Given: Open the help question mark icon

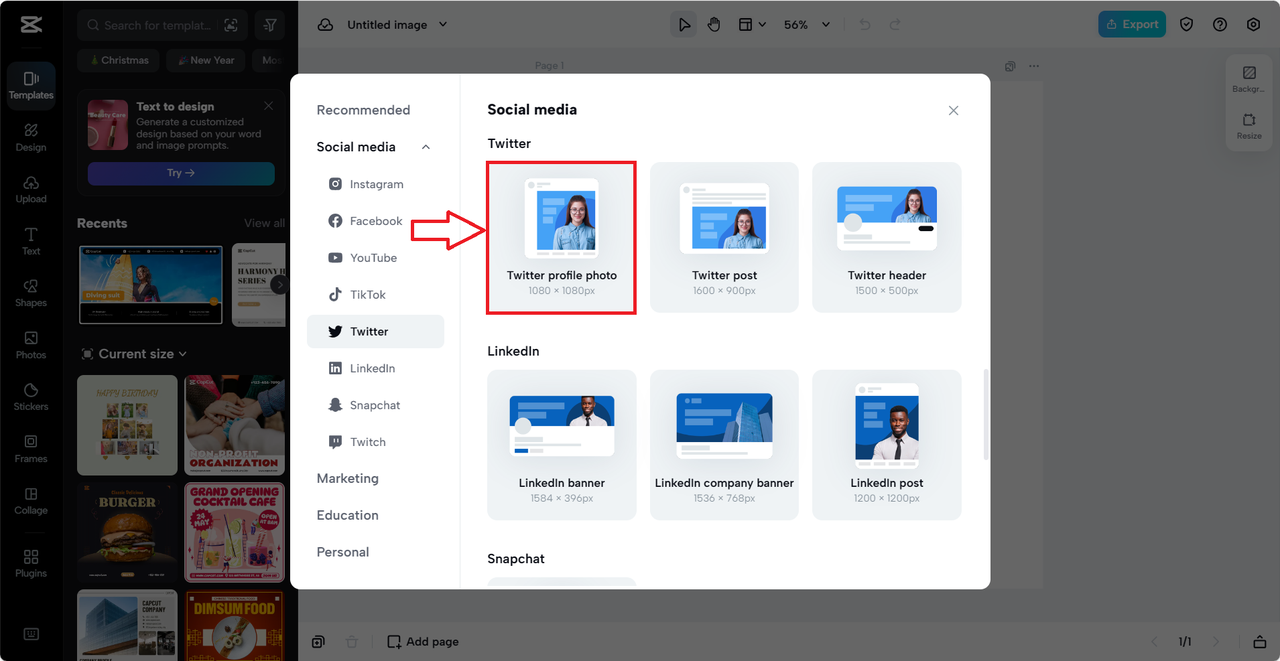Looking at the screenshot, I should (x=1220, y=25).
